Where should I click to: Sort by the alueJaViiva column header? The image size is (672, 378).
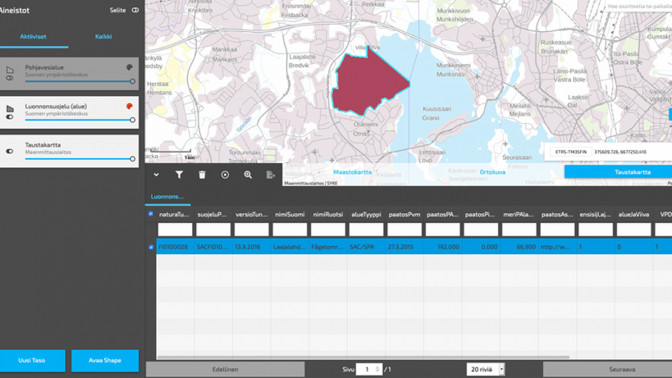(x=633, y=214)
